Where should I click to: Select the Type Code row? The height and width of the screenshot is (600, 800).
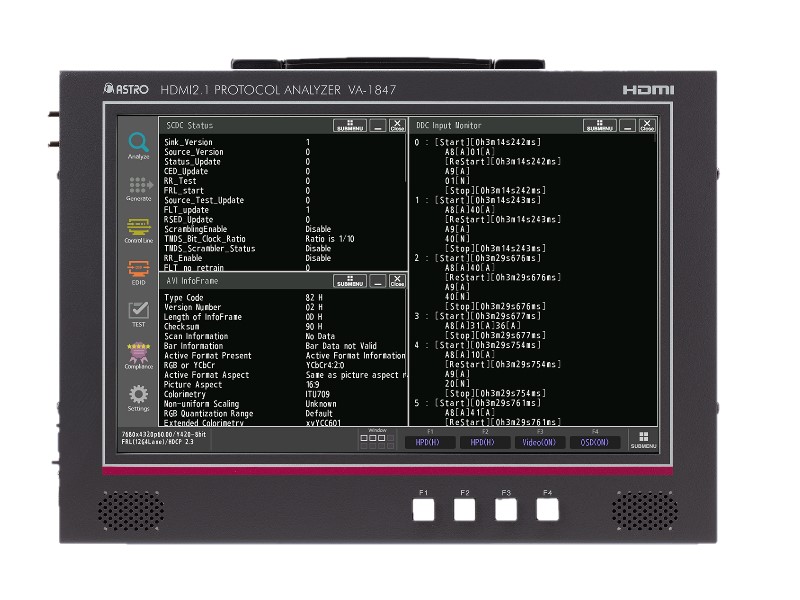tap(284, 297)
